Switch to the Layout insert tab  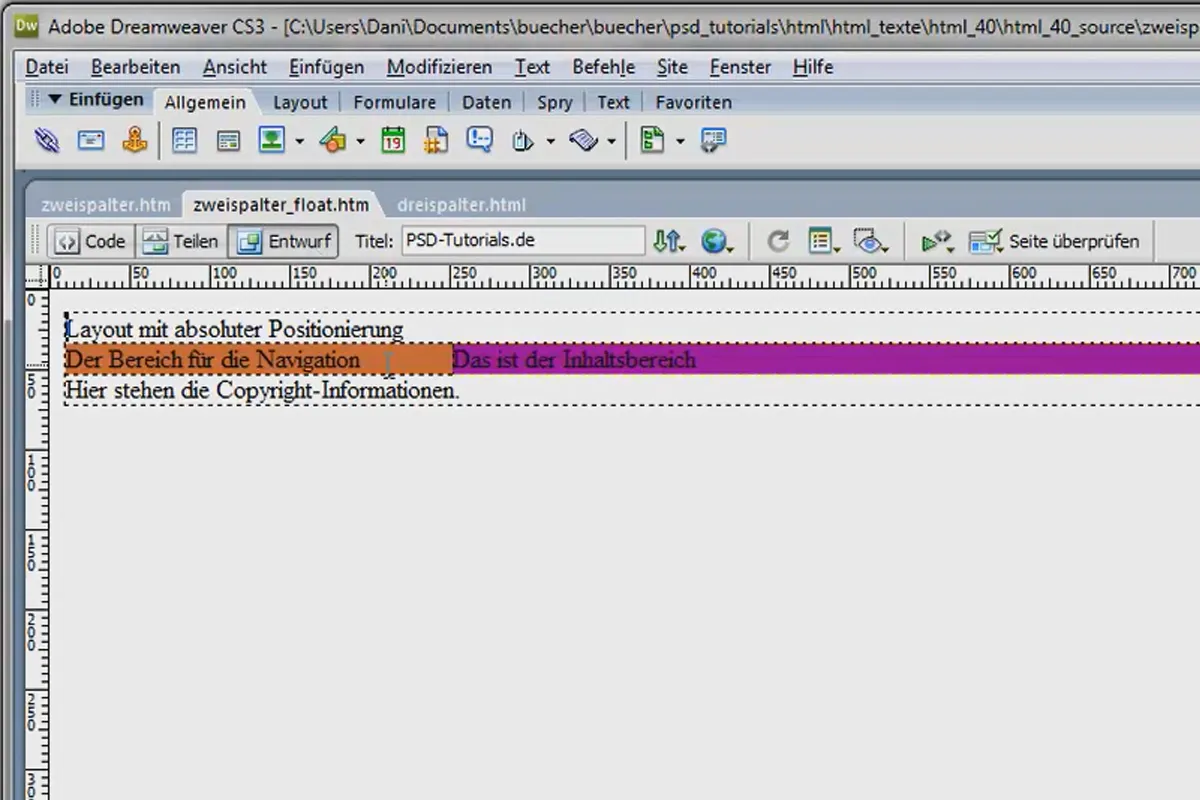pyautogui.click(x=300, y=102)
